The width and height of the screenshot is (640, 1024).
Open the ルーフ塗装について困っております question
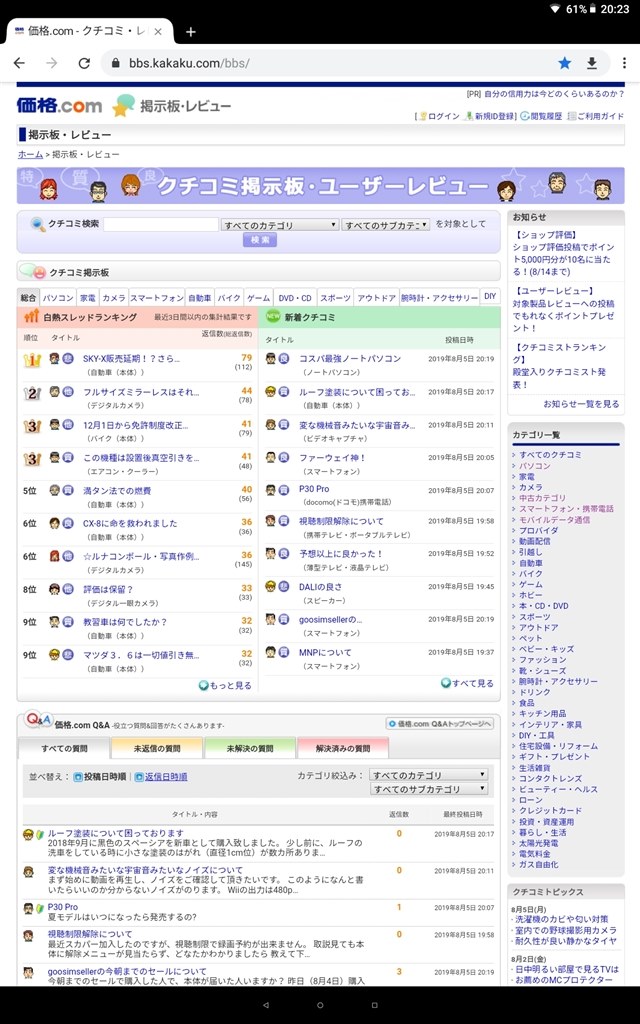(116, 833)
